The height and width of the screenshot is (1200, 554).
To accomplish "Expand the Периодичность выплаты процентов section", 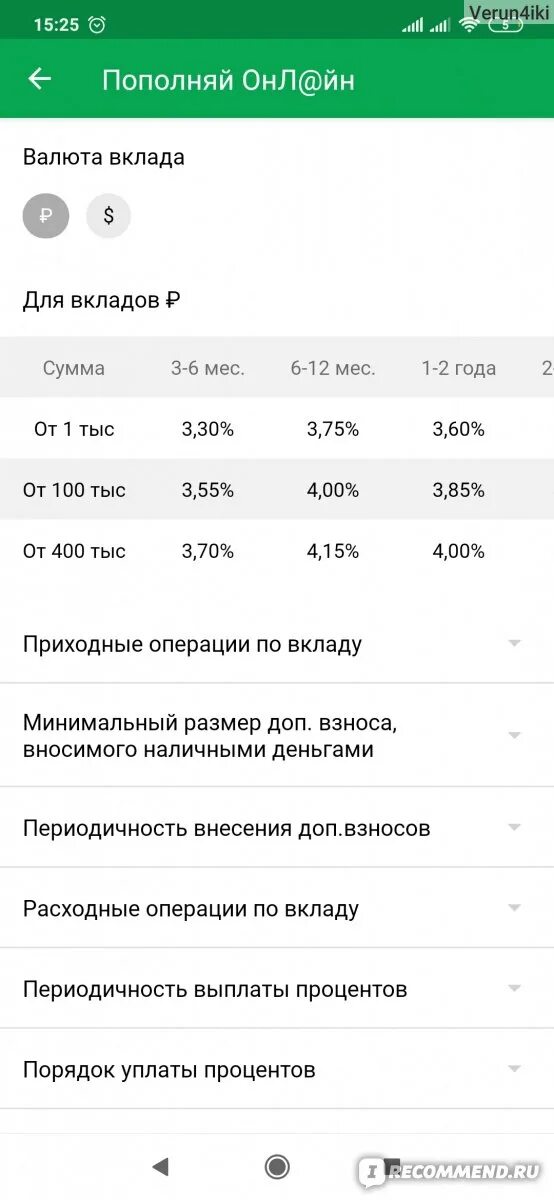I will pyautogui.click(x=277, y=989).
